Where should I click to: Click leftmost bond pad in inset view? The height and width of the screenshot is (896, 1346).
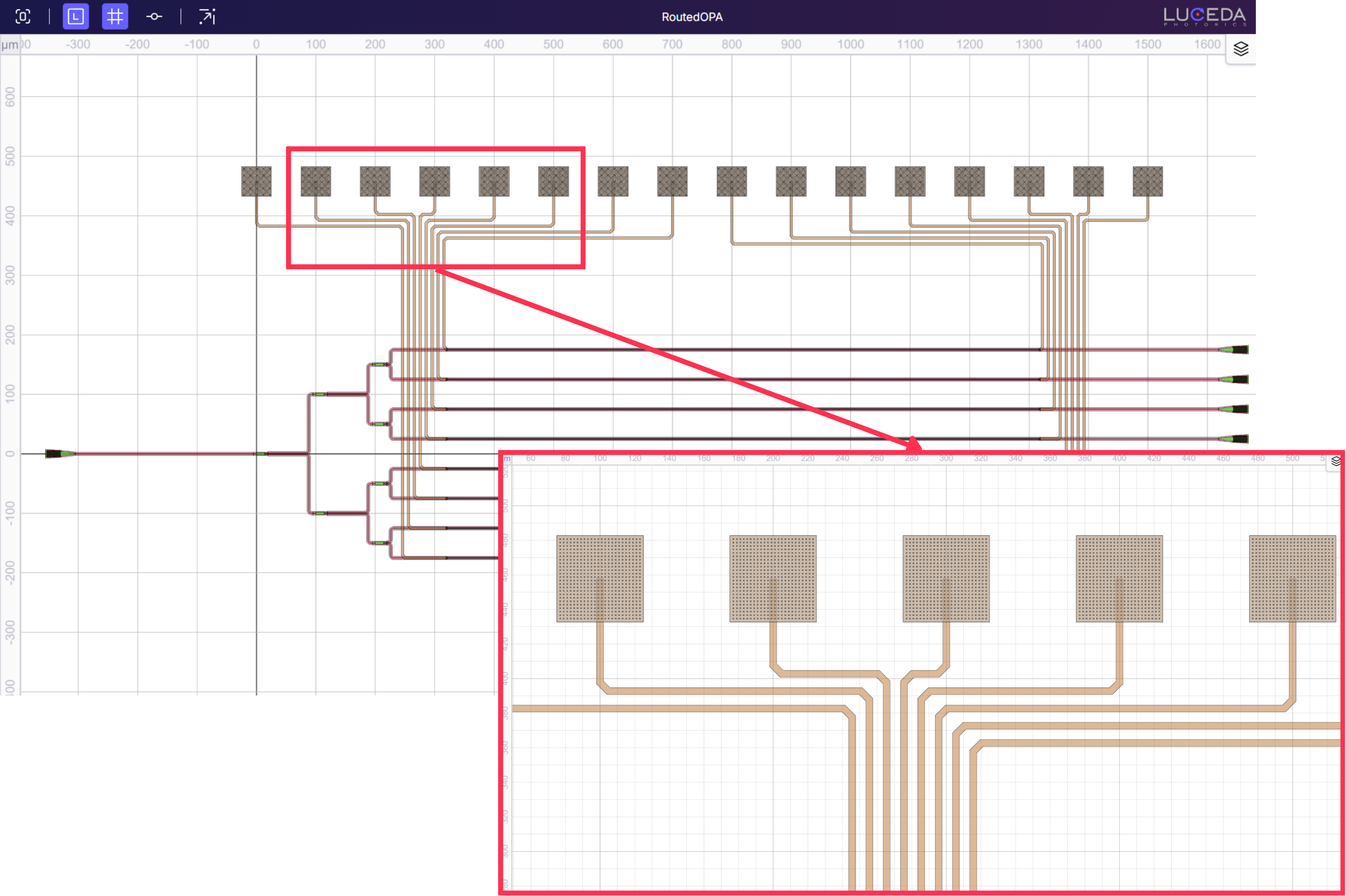[600, 578]
